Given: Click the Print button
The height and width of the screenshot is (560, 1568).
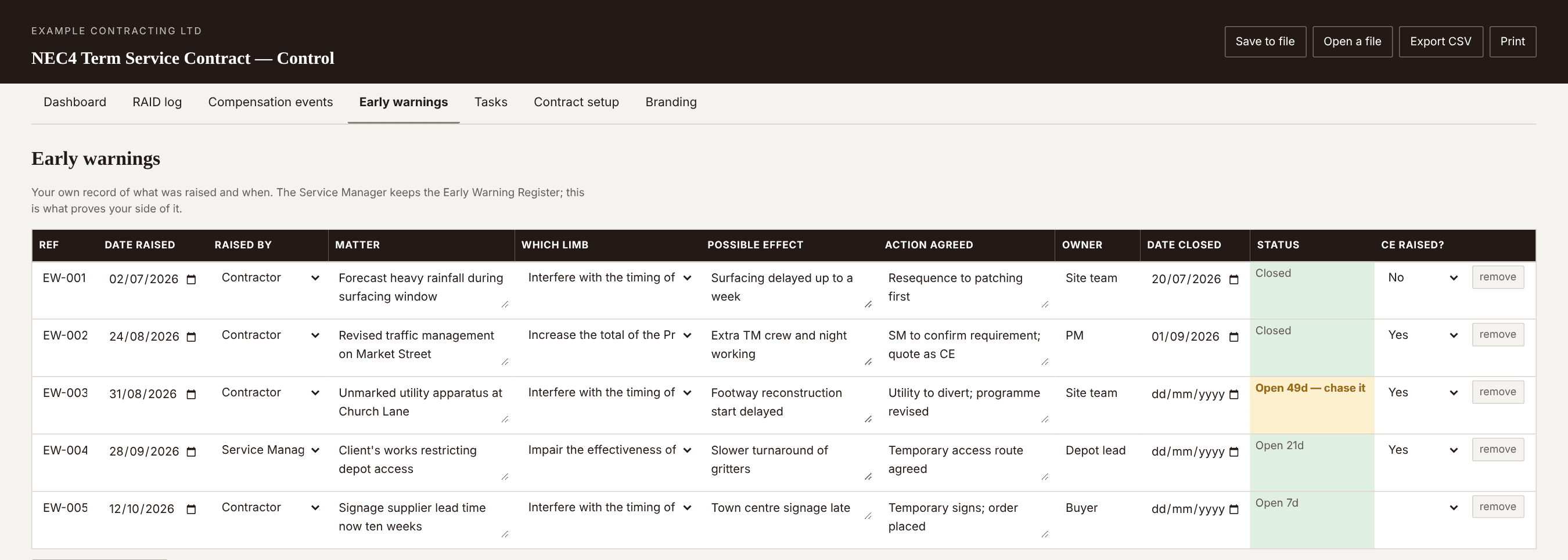Looking at the screenshot, I should (x=1512, y=41).
